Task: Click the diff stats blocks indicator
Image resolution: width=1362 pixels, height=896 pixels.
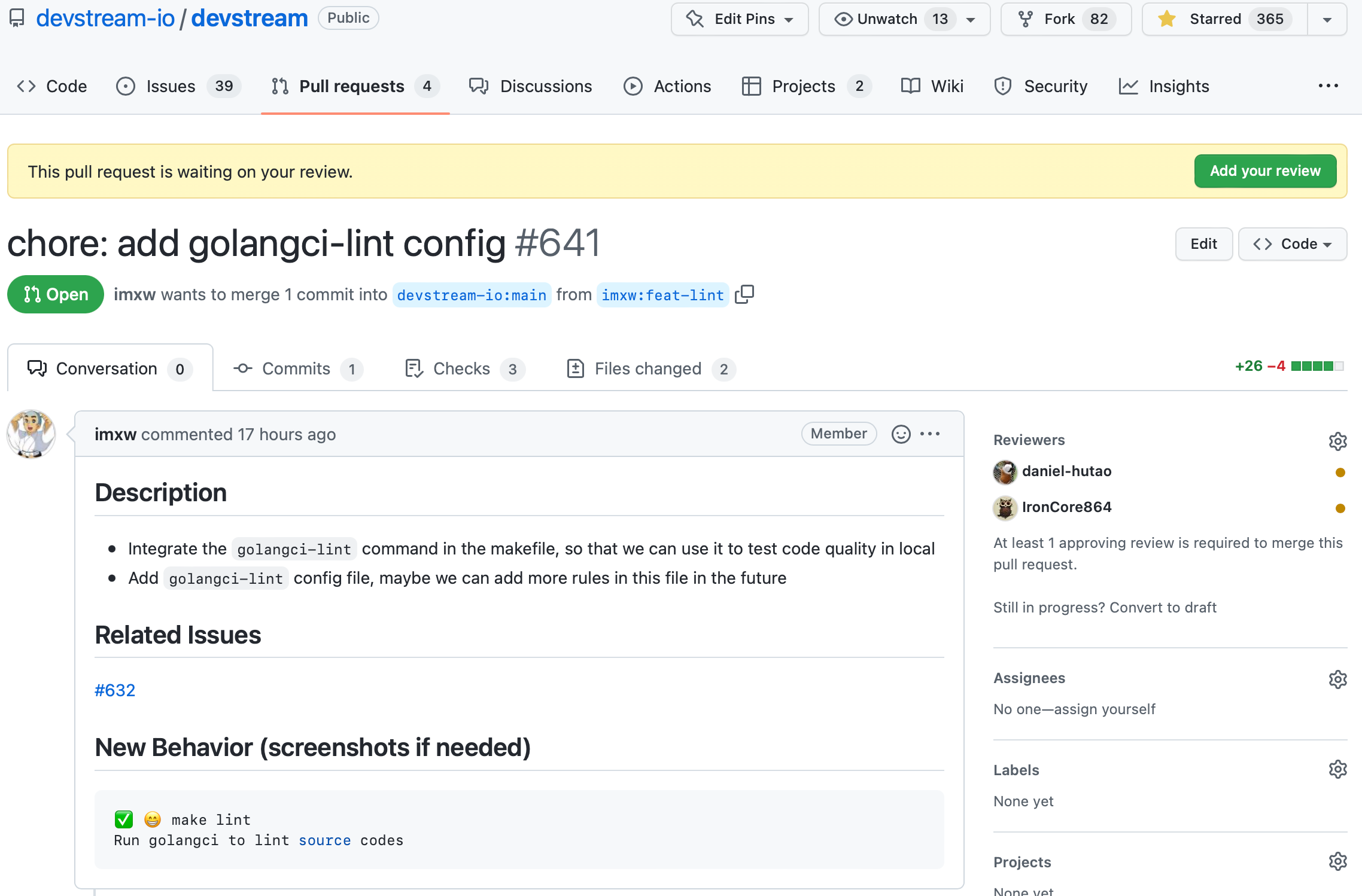Action: [x=1320, y=366]
